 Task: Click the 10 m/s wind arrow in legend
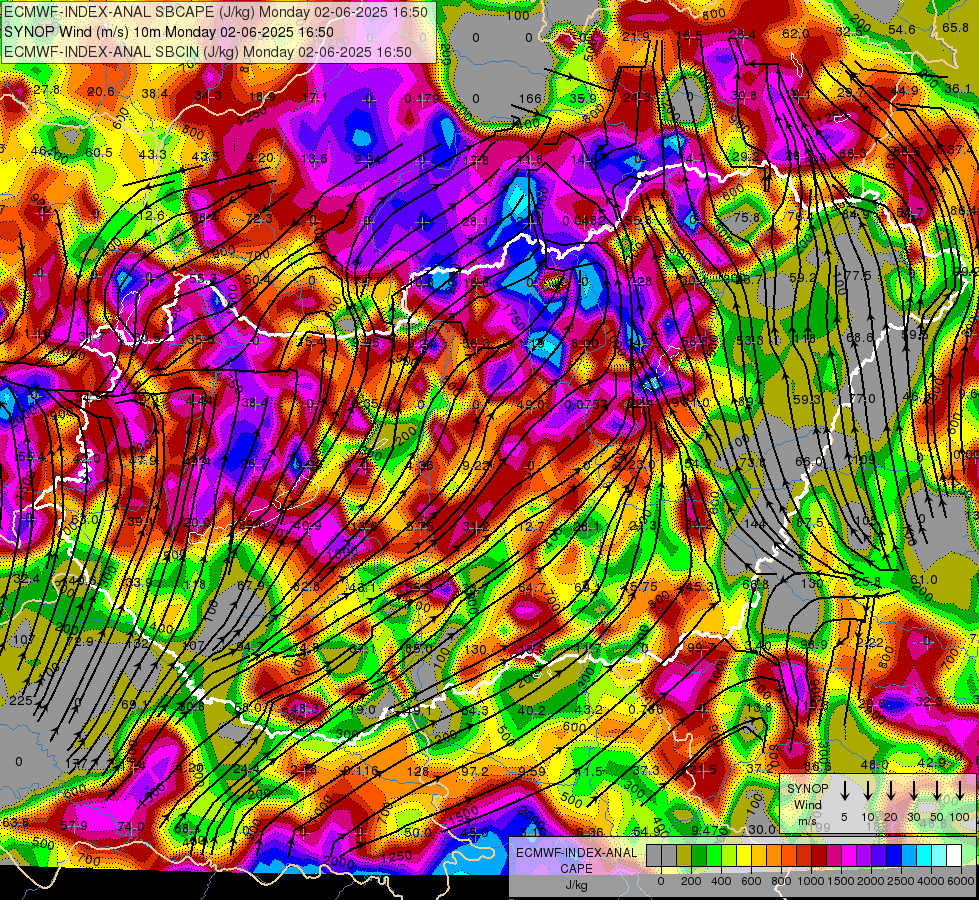coord(868,791)
